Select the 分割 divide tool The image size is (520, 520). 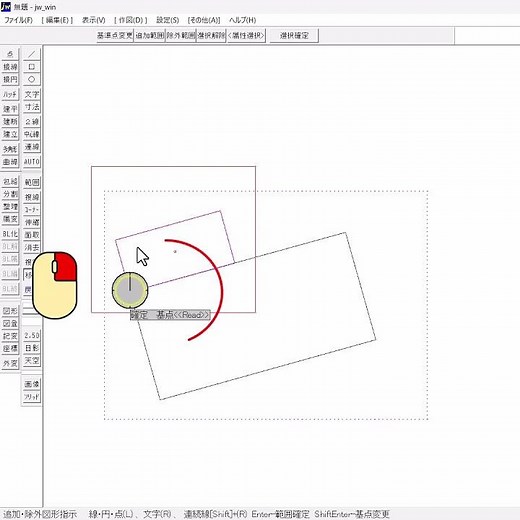point(10,194)
